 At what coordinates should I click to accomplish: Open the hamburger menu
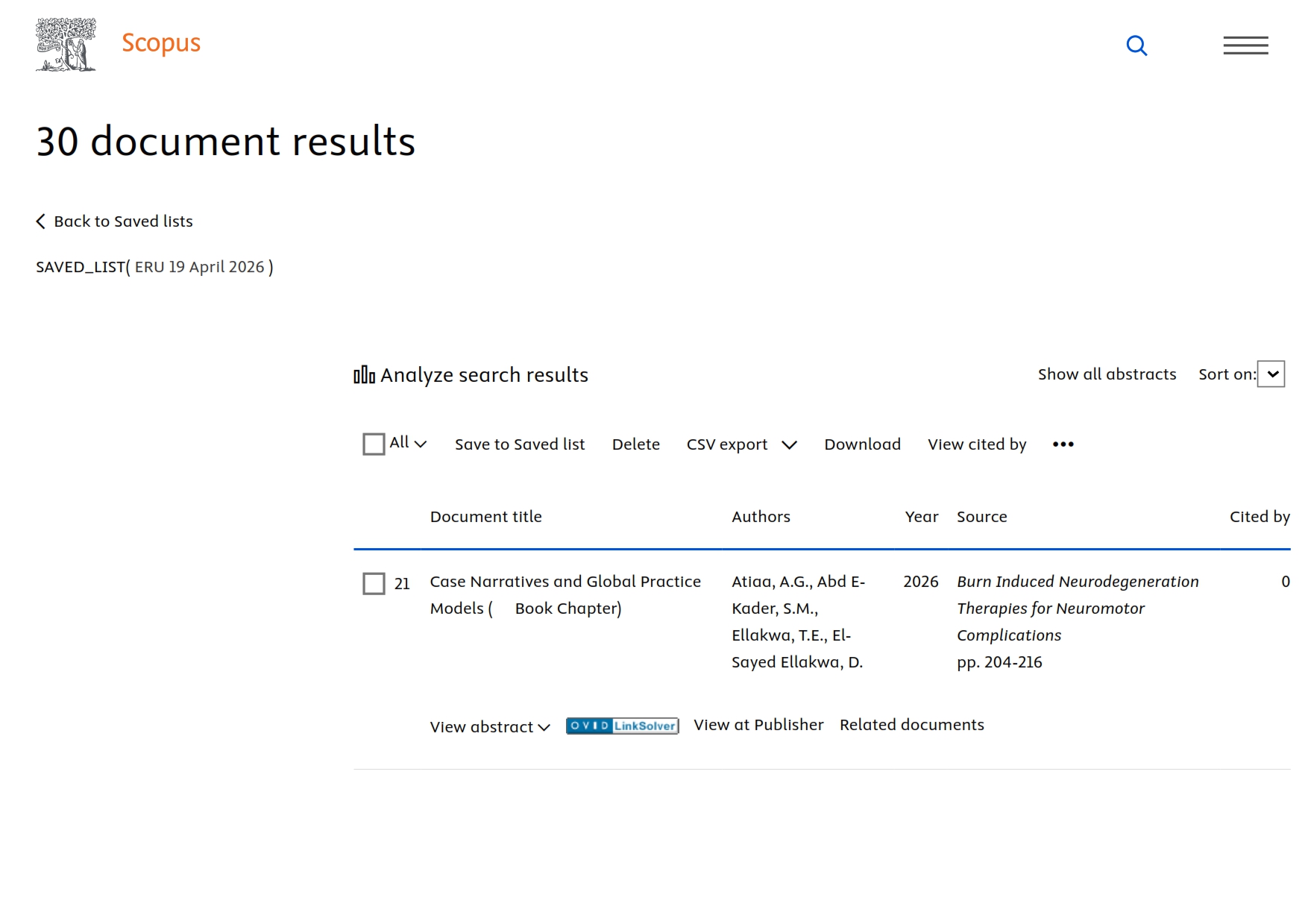[1245, 45]
